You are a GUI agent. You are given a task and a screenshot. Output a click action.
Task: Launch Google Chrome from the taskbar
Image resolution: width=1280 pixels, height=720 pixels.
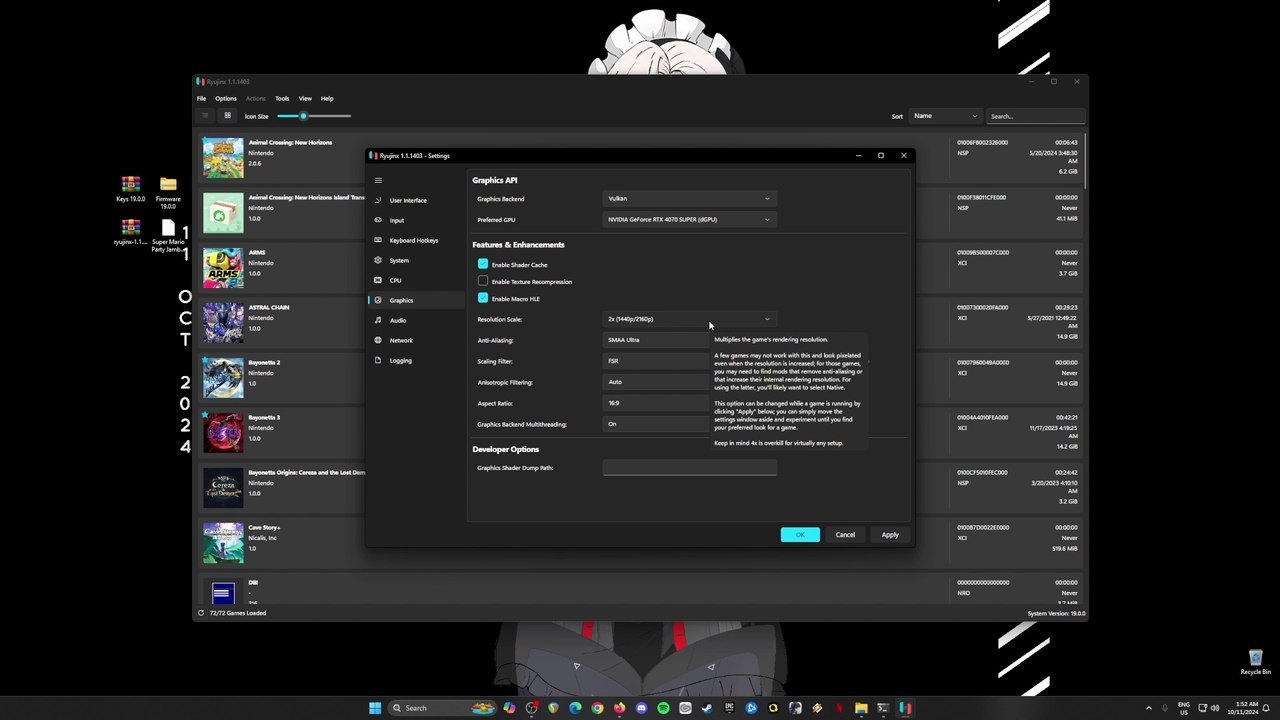coord(597,708)
